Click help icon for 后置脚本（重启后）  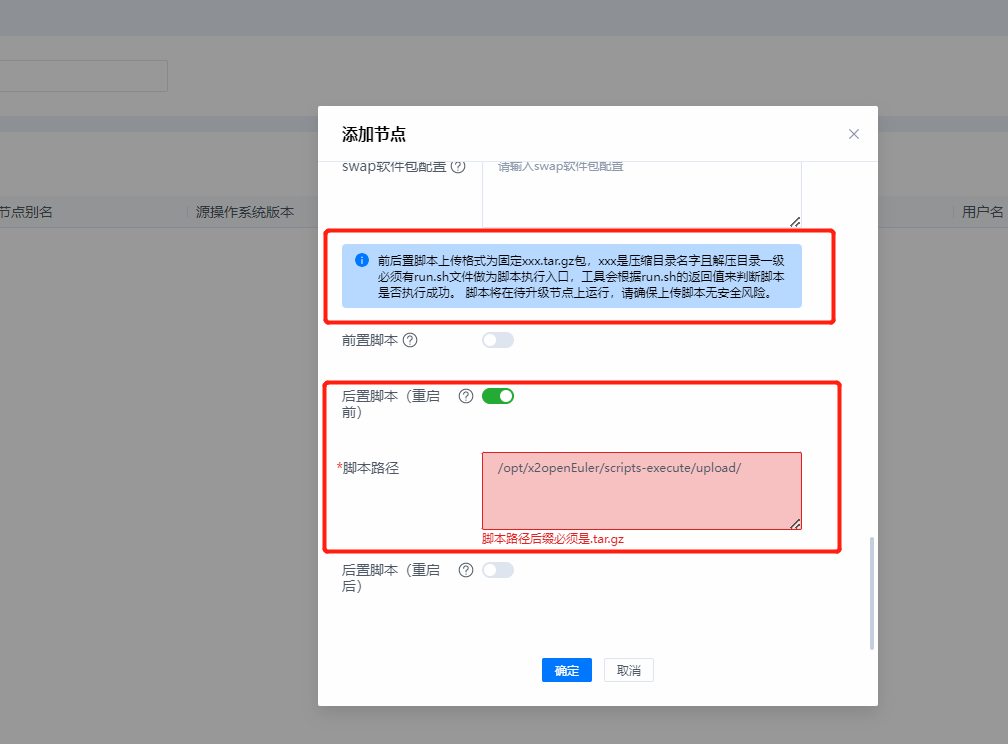(465, 570)
